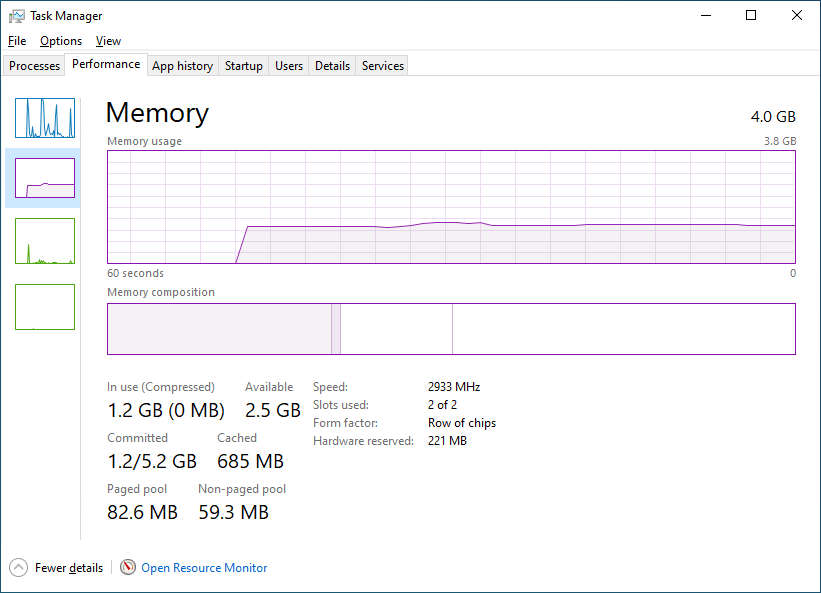Click the Task Manager icon in title bar
This screenshot has width=821, height=593.
pyautogui.click(x=17, y=16)
